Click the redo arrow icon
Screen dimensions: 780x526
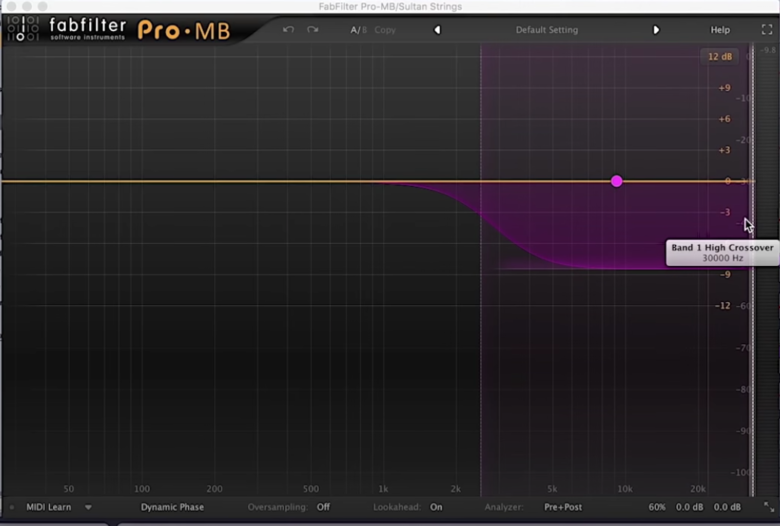pos(312,29)
